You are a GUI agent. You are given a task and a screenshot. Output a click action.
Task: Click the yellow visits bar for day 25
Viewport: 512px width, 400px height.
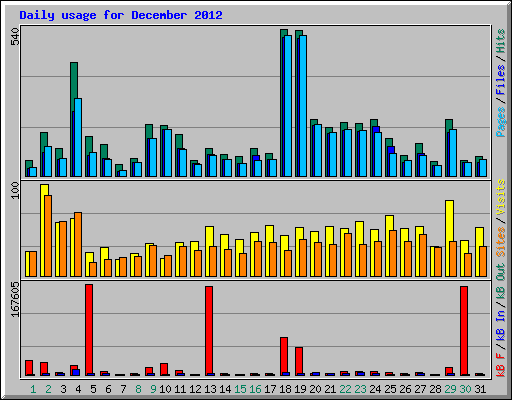click(389, 223)
